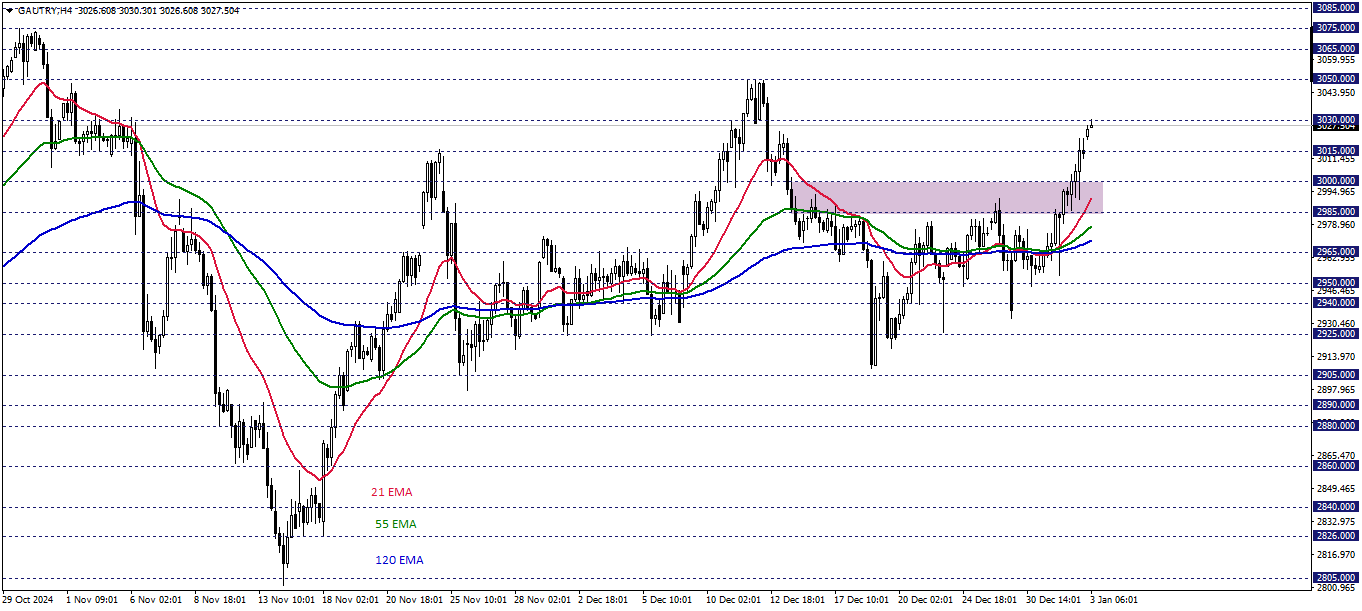The height and width of the screenshot is (611, 1362).
Task: Click the 3059.955 axis price value
Action: point(1337,60)
